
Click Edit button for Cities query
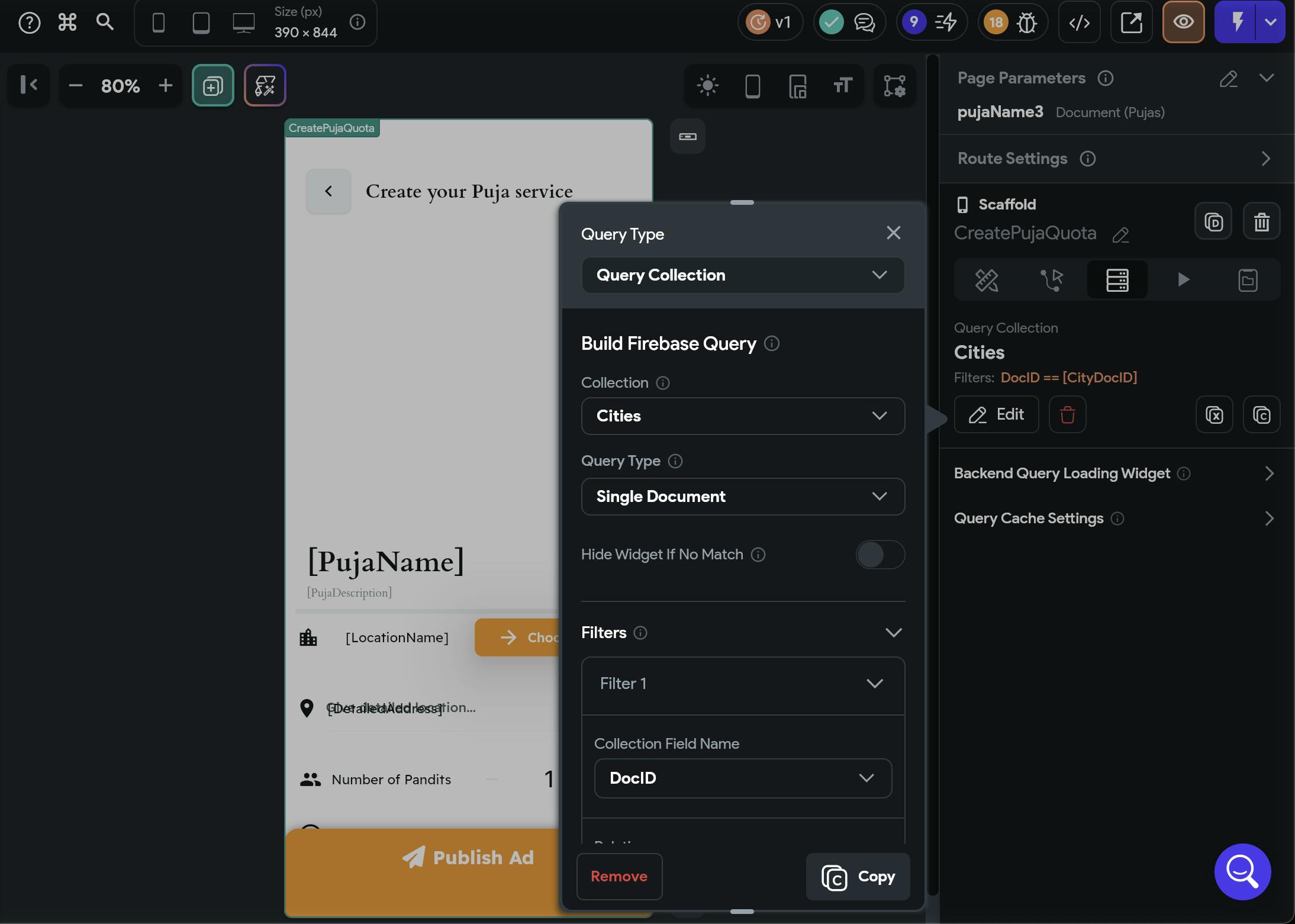coord(996,414)
